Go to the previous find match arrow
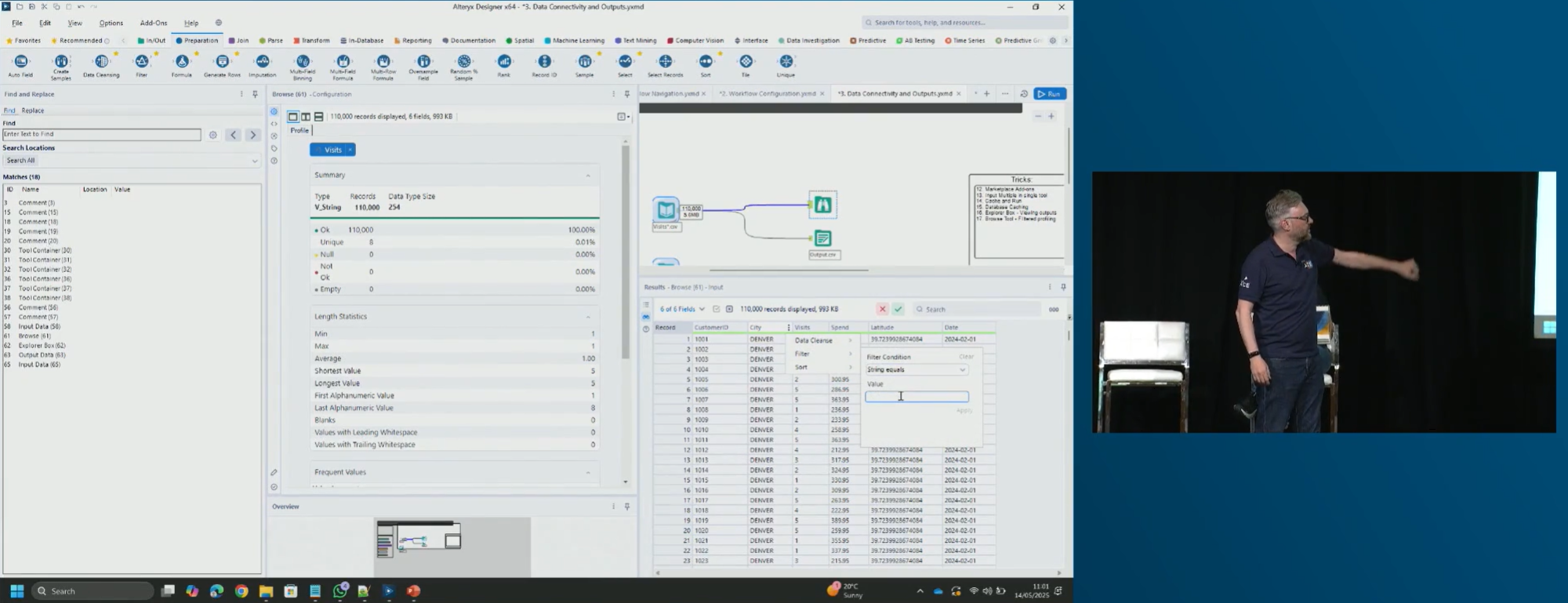The image size is (1568, 603). point(233,135)
